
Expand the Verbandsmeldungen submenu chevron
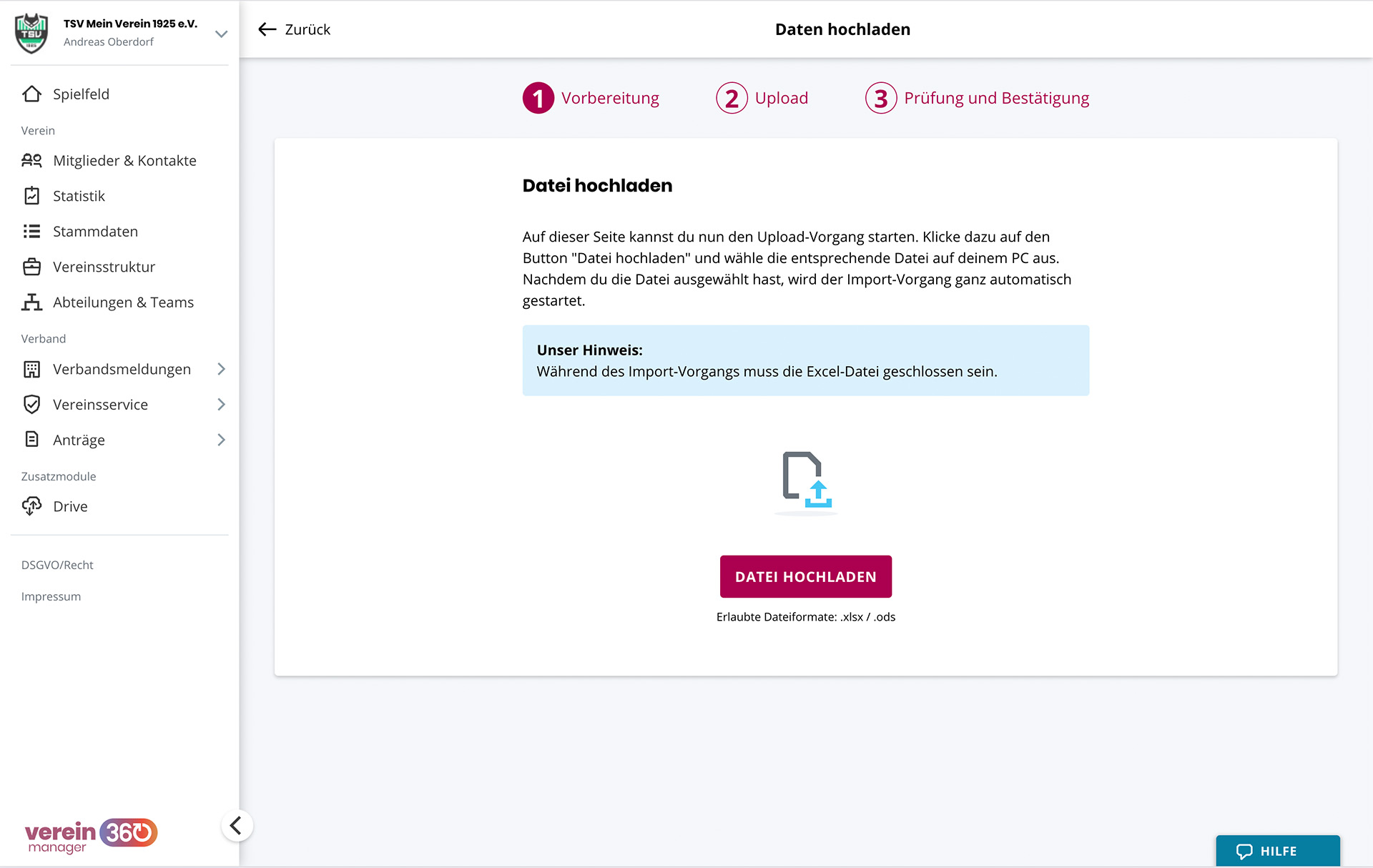221,369
